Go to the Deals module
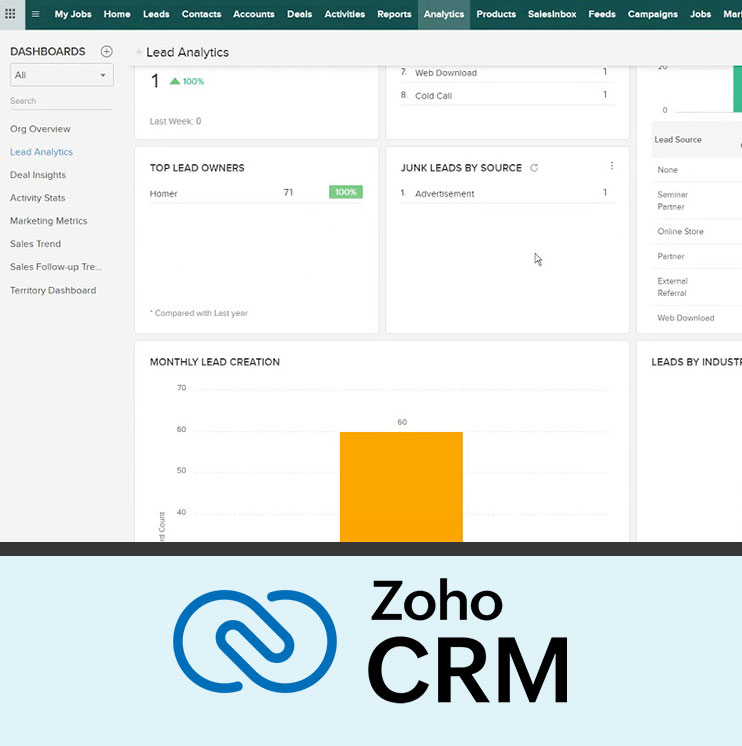This screenshot has height=746, width=742. tap(299, 14)
